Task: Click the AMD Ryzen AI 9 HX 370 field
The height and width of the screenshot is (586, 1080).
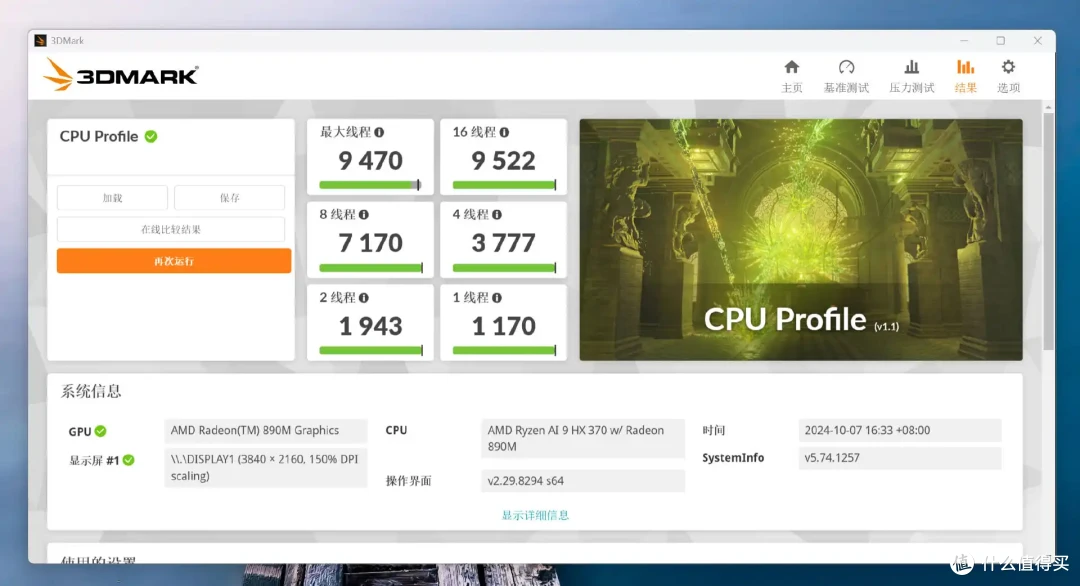Action: (x=583, y=438)
